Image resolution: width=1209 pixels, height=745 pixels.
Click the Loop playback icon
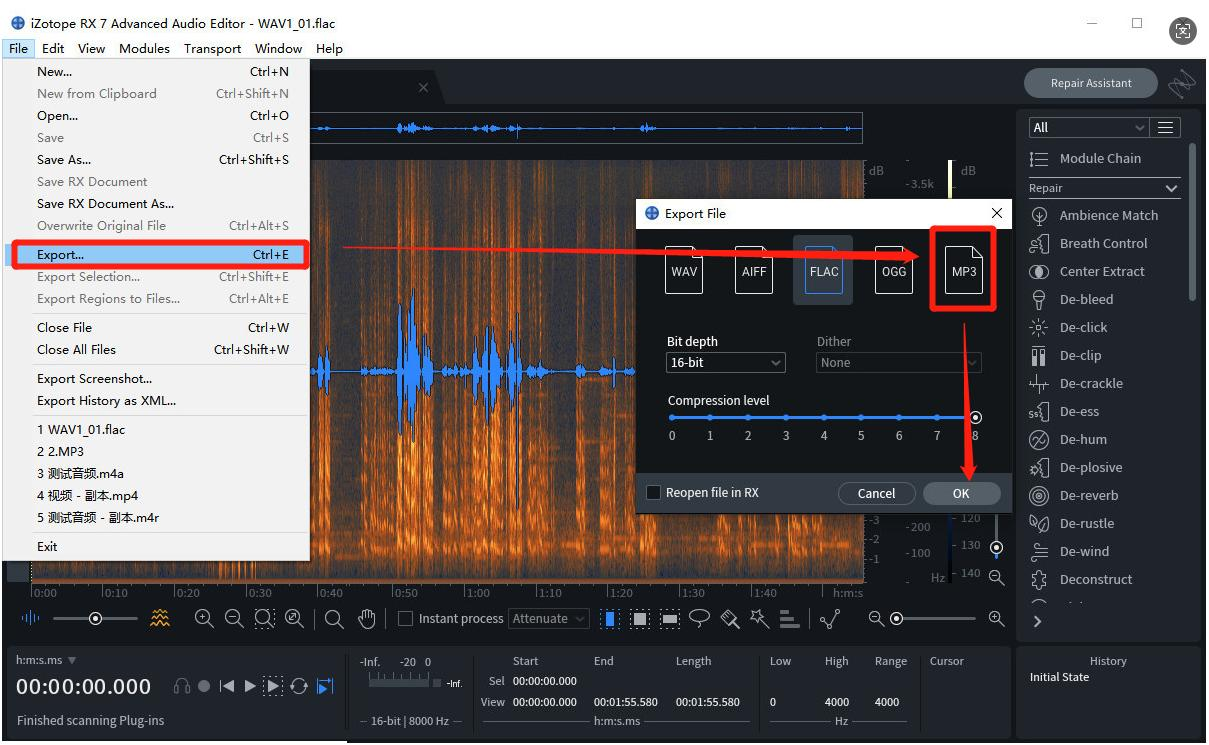299,686
